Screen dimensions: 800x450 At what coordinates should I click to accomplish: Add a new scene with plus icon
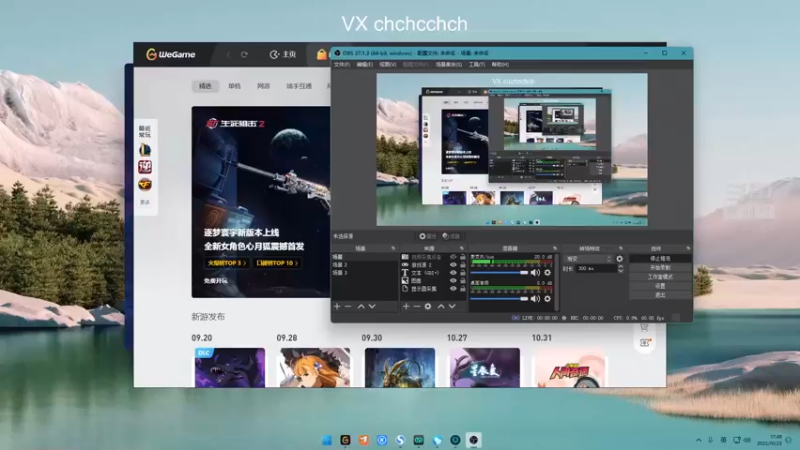pyautogui.click(x=337, y=307)
